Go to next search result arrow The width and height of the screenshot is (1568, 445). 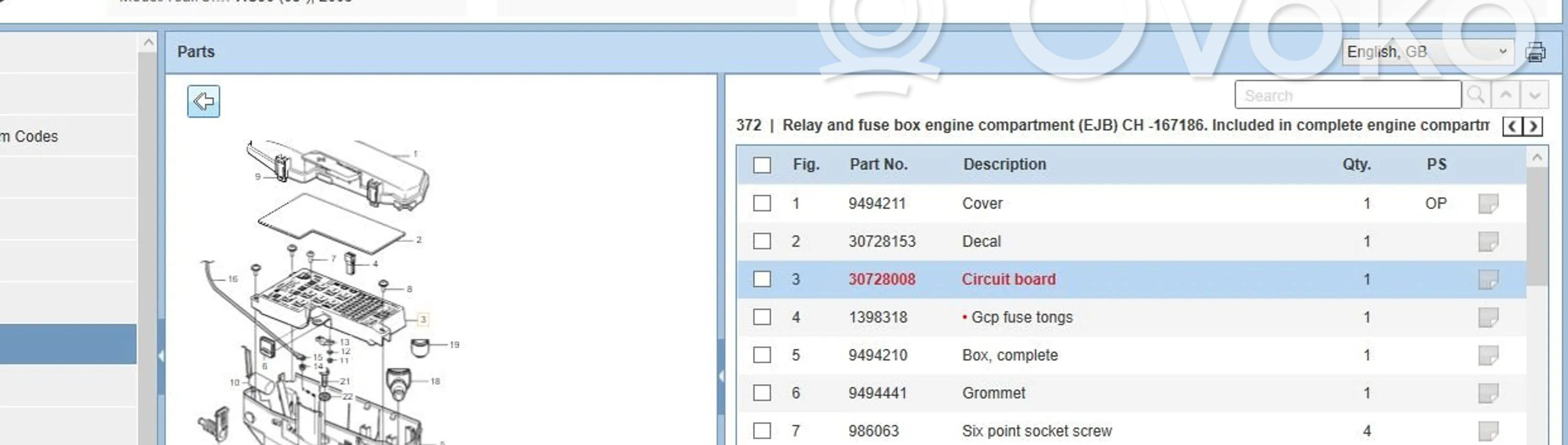pos(1535,95)
